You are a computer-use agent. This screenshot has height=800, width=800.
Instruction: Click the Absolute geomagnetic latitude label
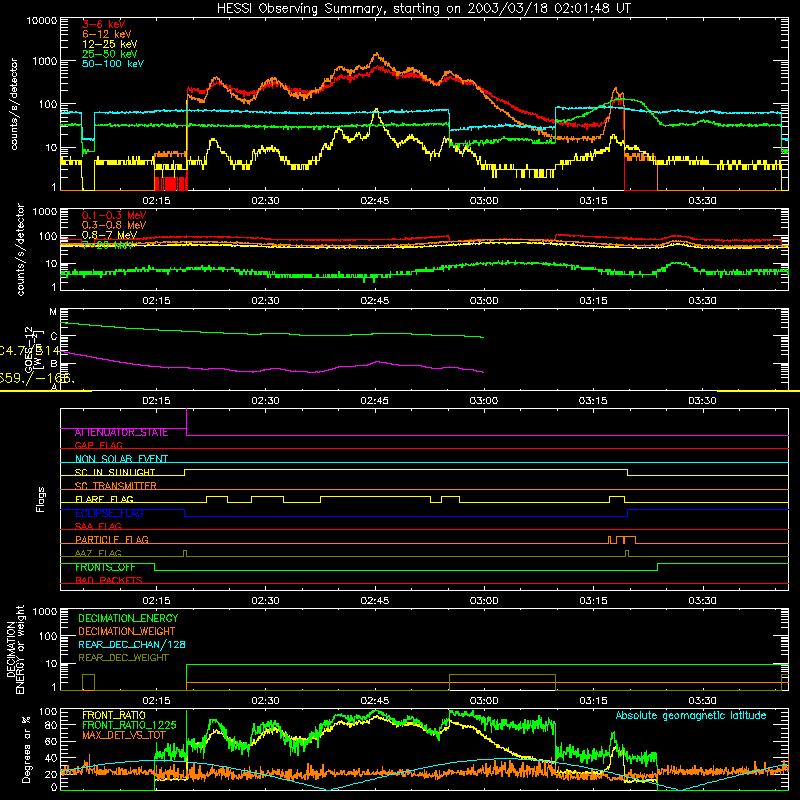click(691, 716)
